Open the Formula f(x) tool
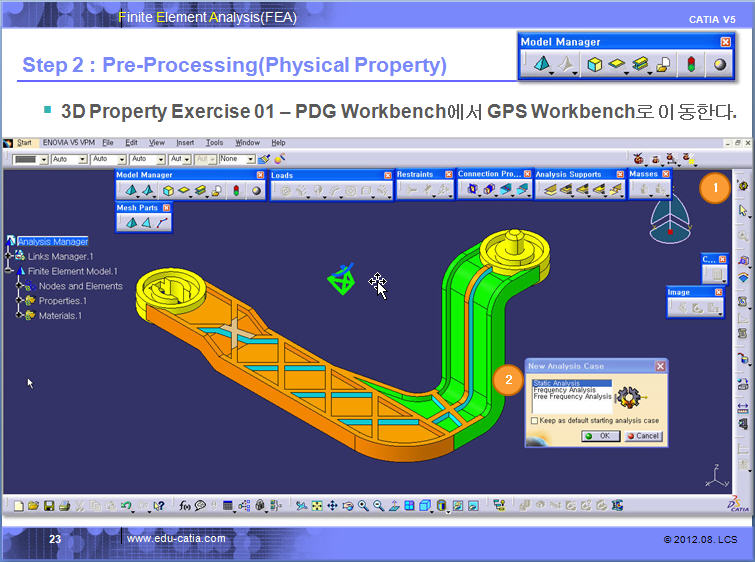755x562 pixels. tap(184, 506)
